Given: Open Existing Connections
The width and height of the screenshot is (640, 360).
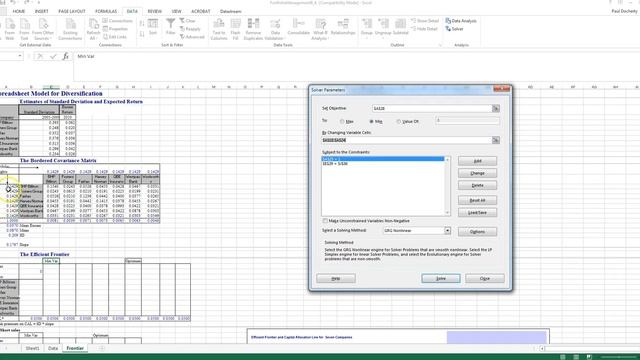Looking at the screenshot, I should (70, 29).
